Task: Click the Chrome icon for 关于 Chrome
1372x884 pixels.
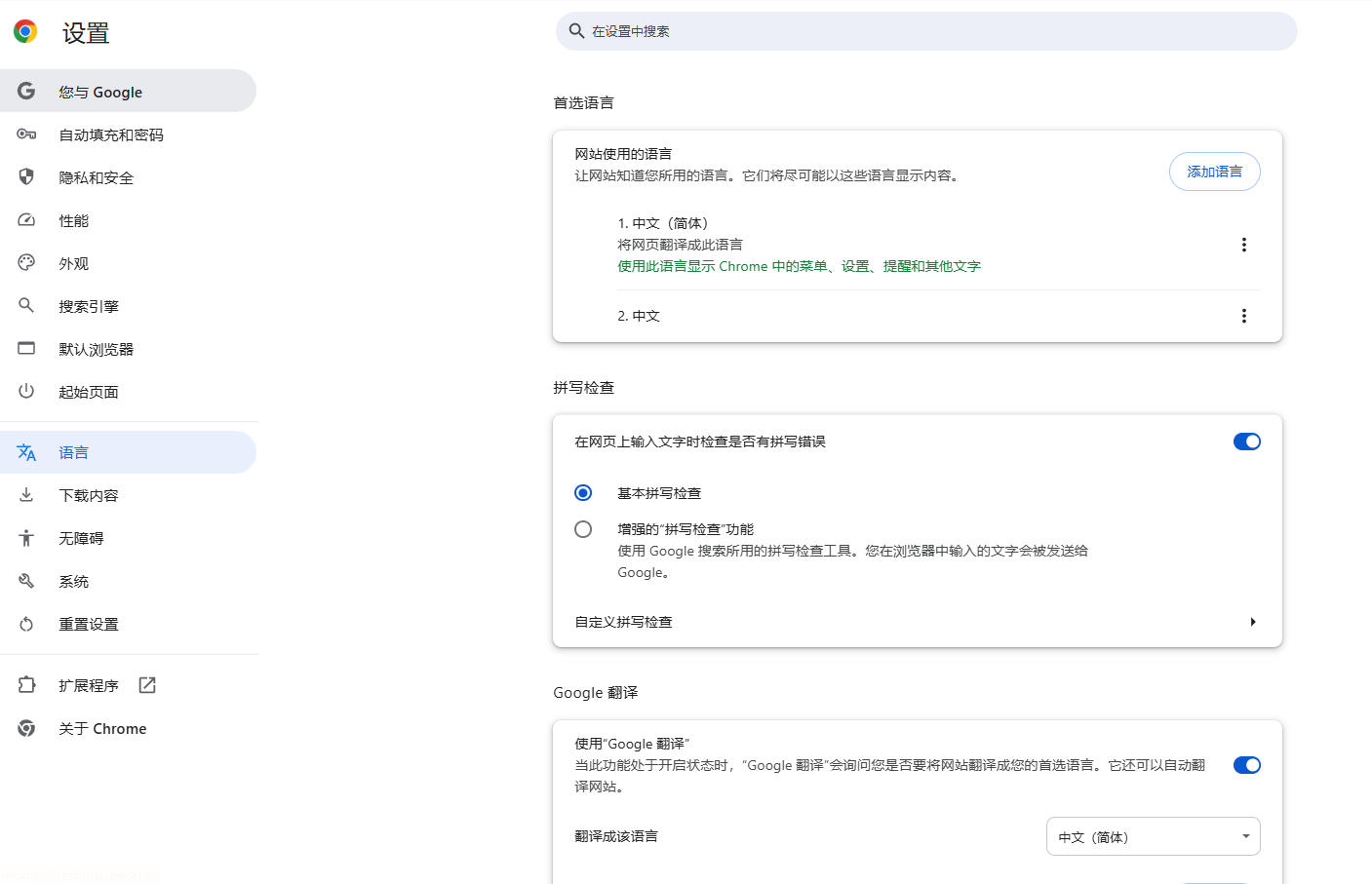Action: coord(26,728)
